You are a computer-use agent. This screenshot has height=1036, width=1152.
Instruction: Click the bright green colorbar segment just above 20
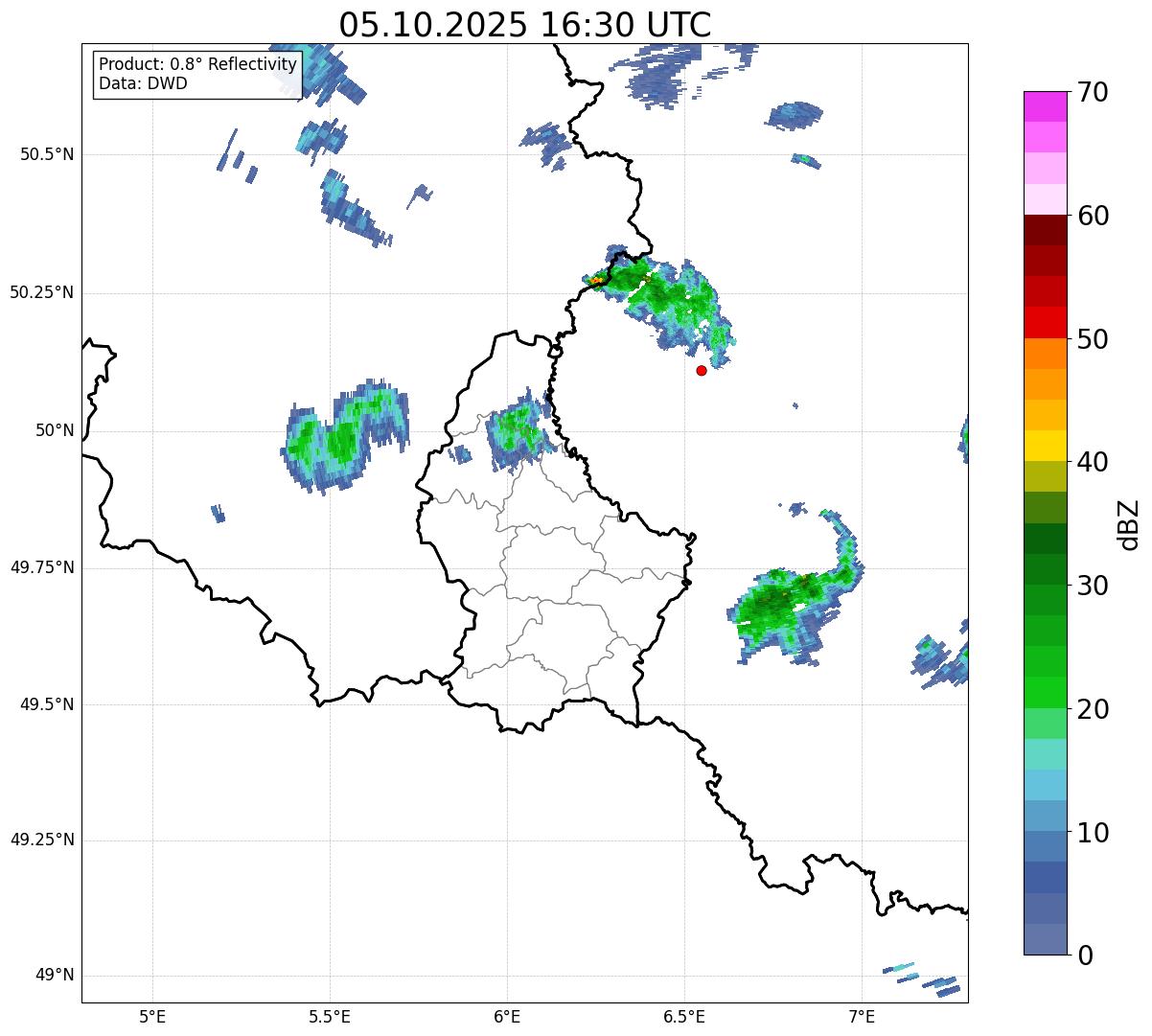[1045, 693]
